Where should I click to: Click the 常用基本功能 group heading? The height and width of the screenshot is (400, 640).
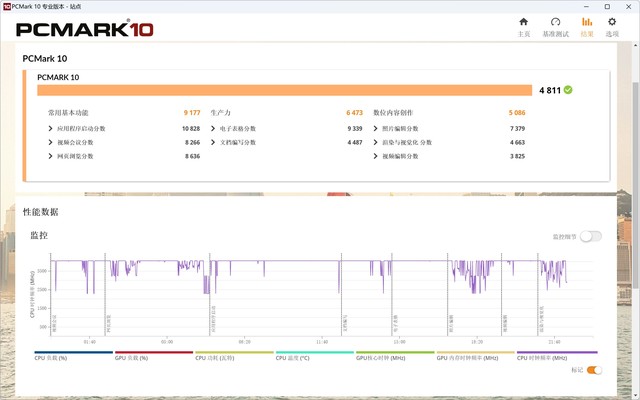click(x=68, y=113)
